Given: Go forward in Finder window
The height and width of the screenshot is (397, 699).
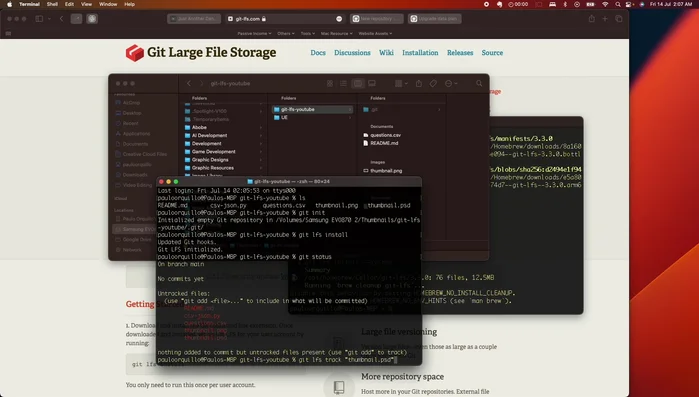Looking at the screenshot, I should click(x=201, y=83).
